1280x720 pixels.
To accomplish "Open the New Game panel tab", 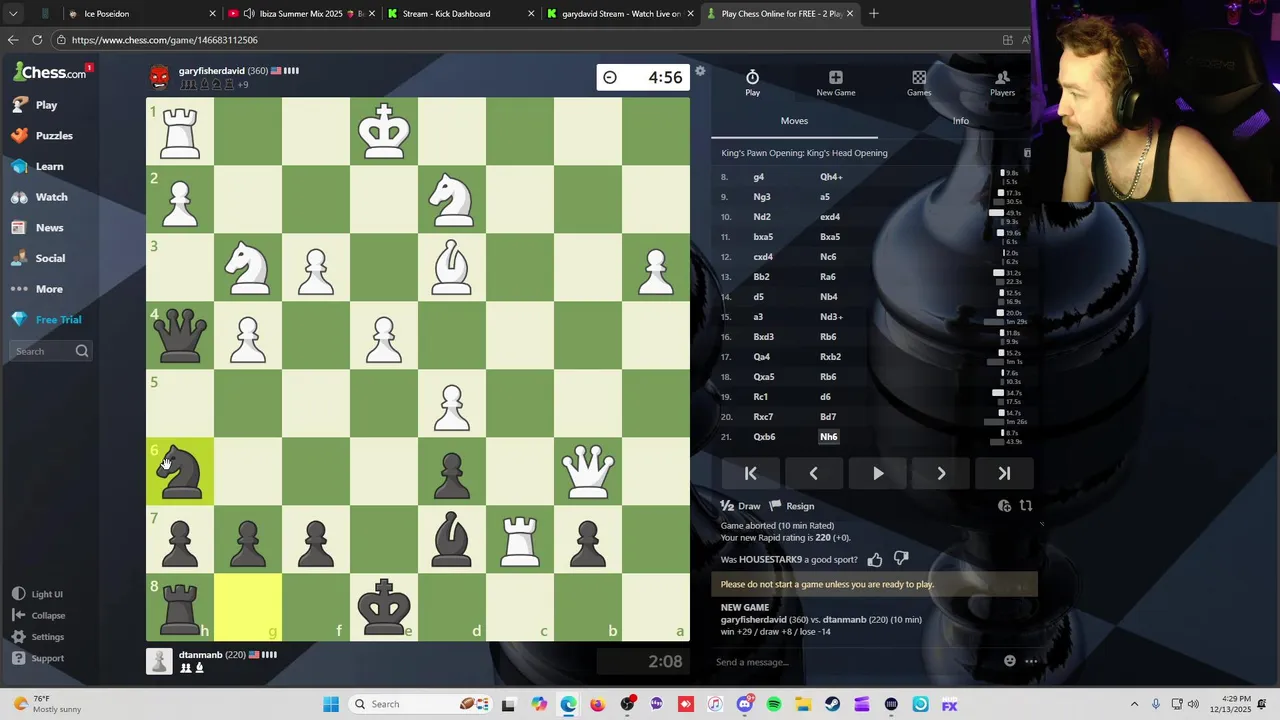I will pyautogui.click(x=836, y=83).
